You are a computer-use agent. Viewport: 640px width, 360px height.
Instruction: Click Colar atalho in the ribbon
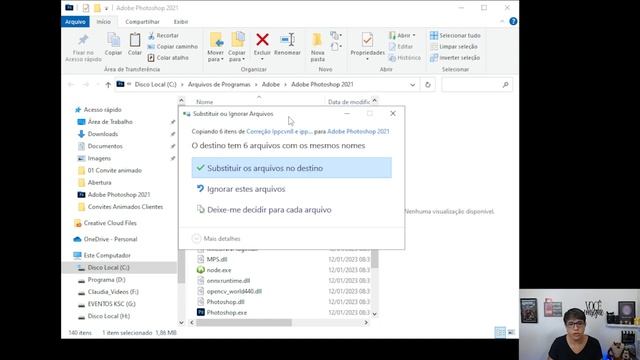(x=168, y=58)
